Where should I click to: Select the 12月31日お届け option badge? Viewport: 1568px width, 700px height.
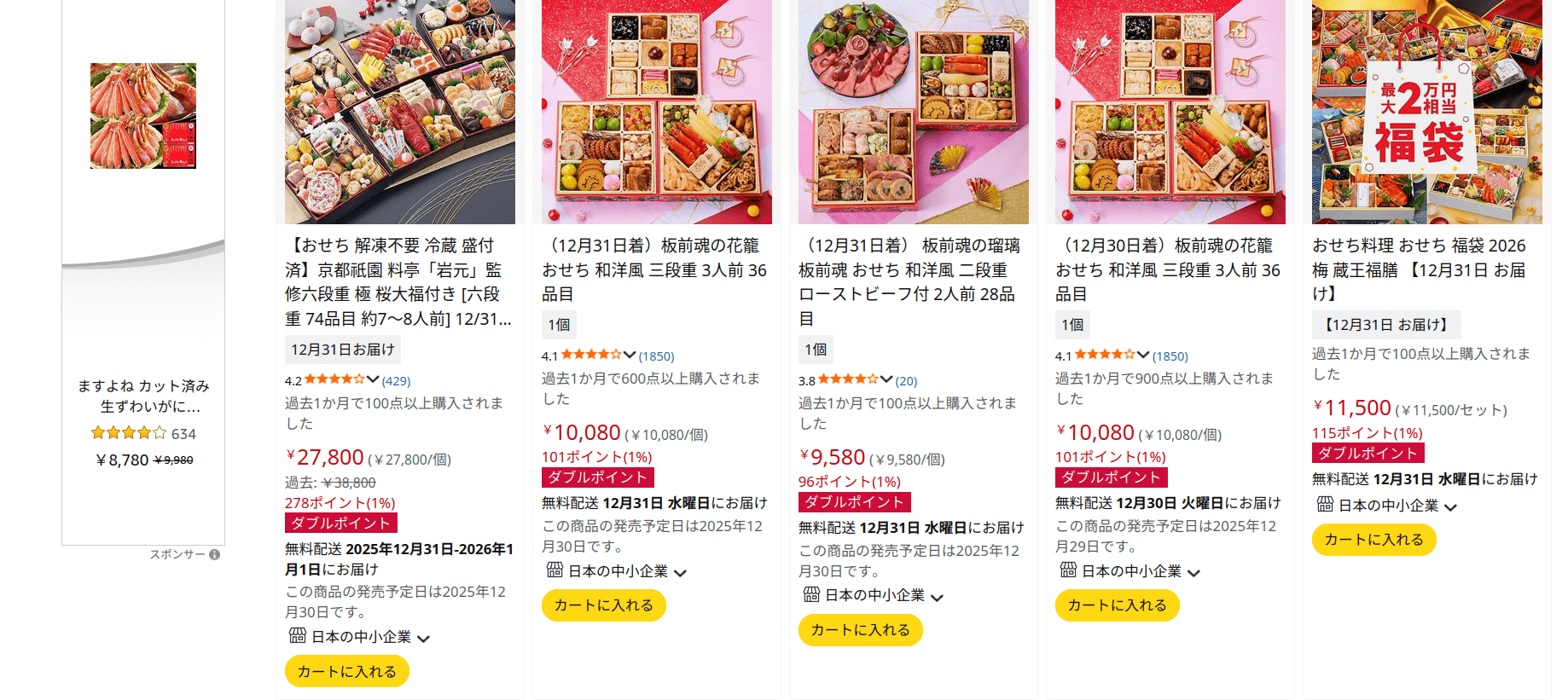[x=343, y=350]
